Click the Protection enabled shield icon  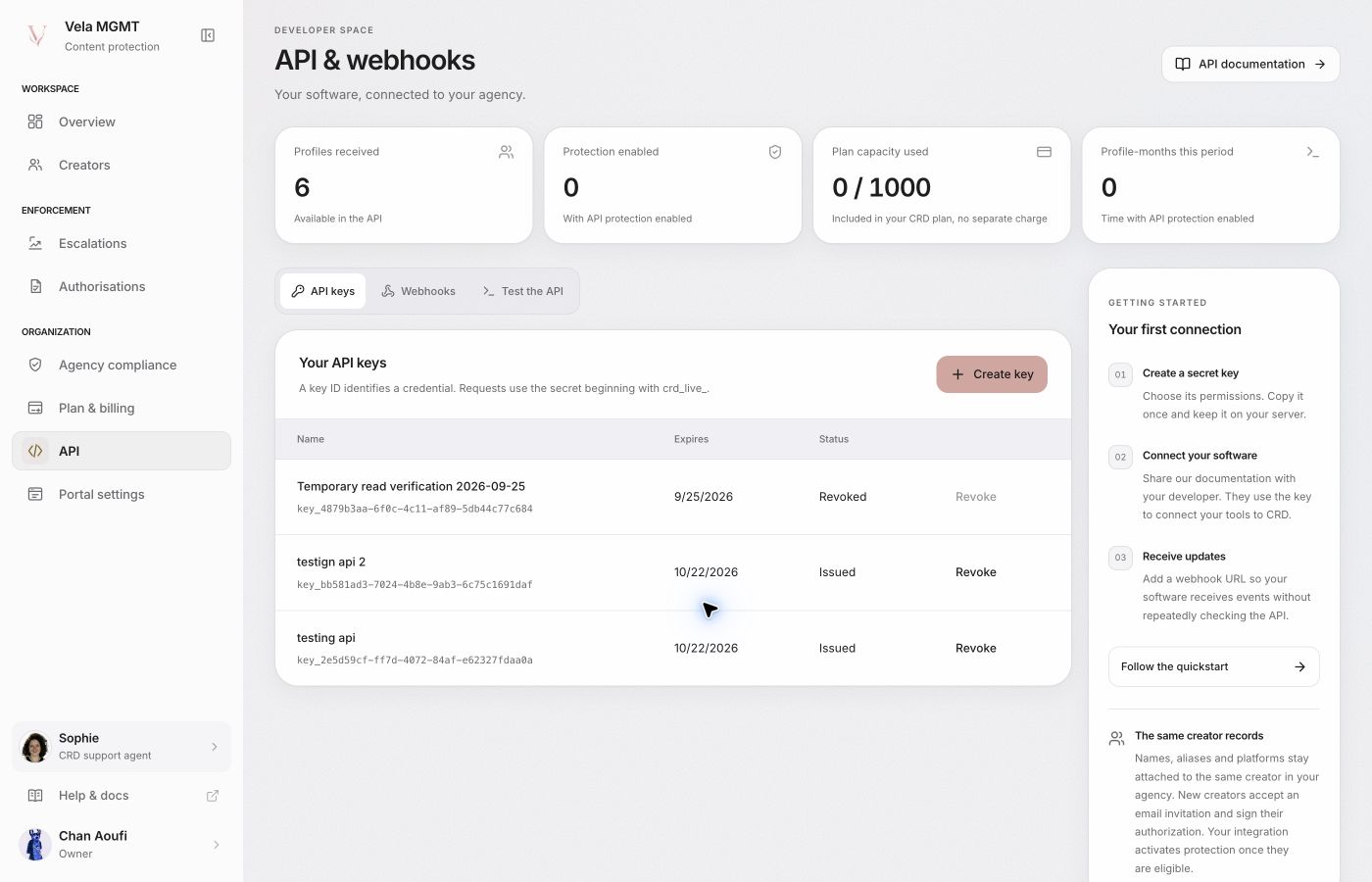(x=775, y=152)
